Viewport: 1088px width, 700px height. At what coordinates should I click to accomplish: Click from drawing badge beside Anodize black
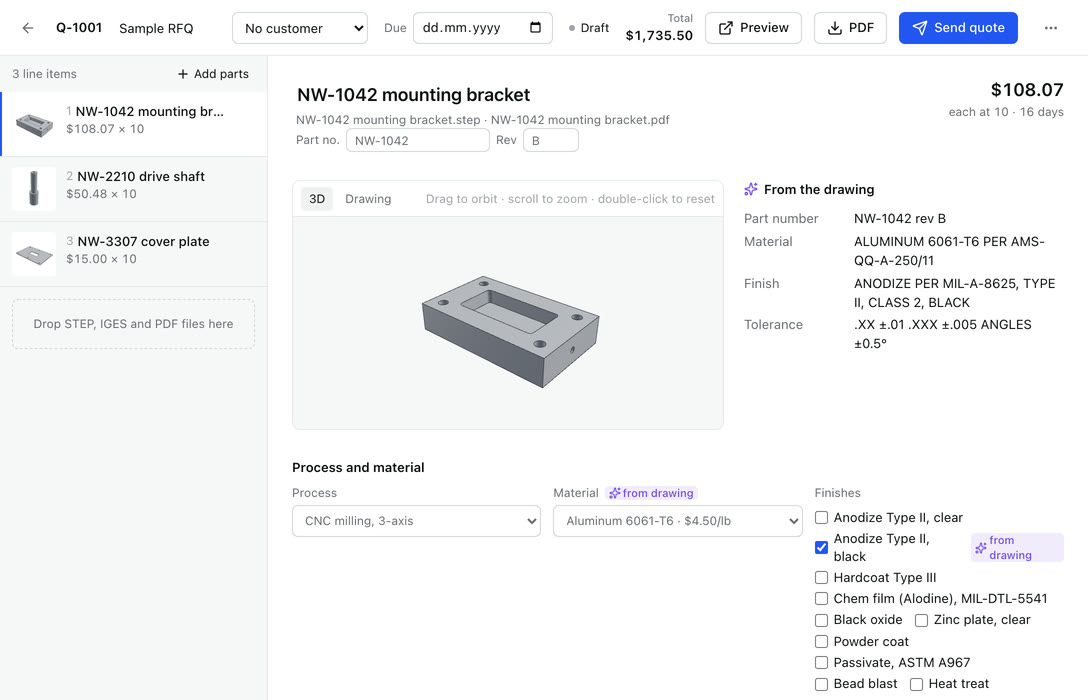click(1017, 547)
